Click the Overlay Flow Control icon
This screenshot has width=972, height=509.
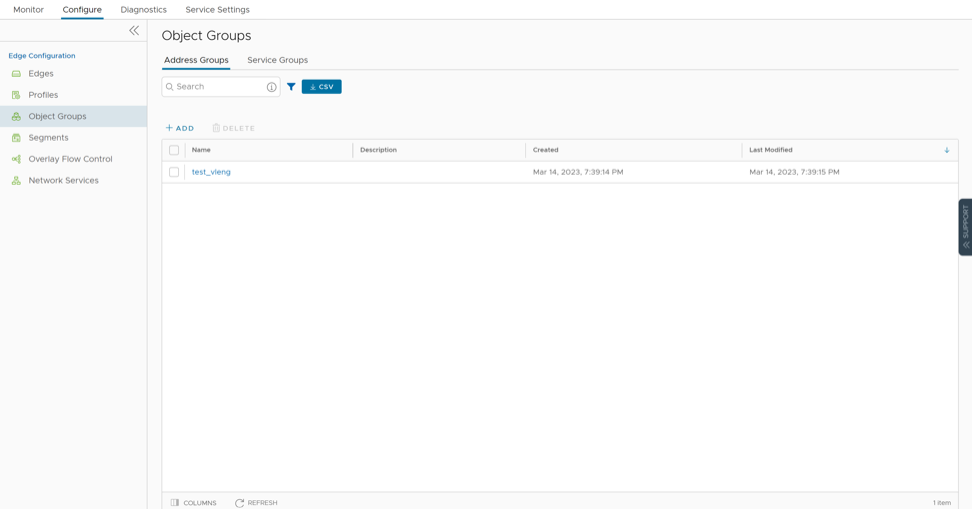(16, 159)
